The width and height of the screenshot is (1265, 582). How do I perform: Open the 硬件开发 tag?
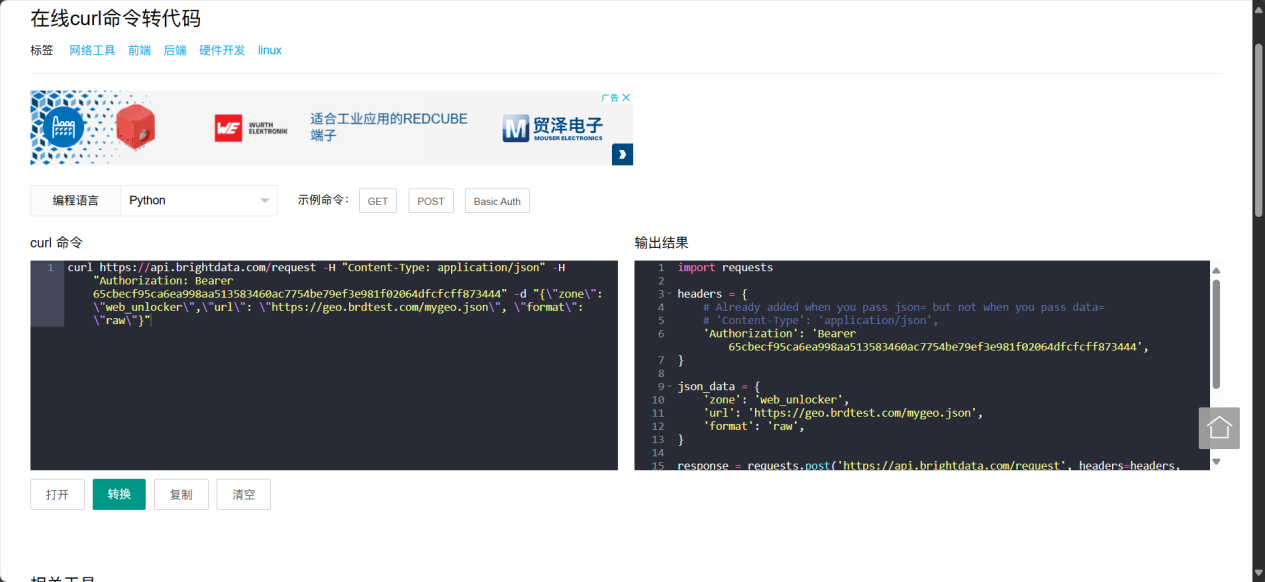[x=222, y=50]
